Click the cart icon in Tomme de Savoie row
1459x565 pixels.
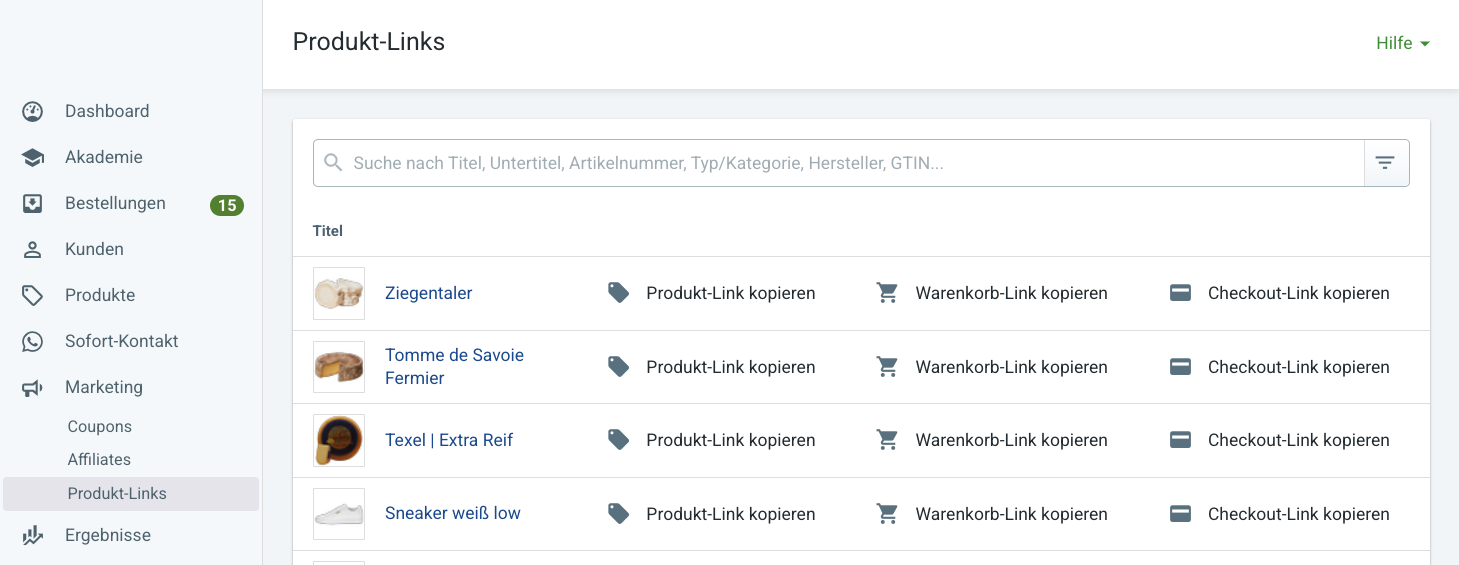[x=887, y=367]
